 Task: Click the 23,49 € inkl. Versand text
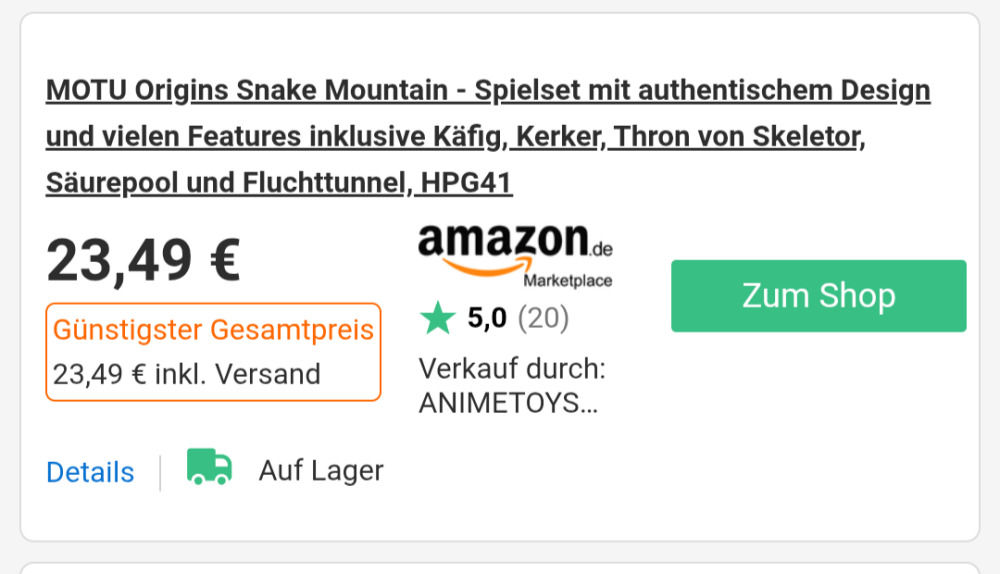[186, 374]
